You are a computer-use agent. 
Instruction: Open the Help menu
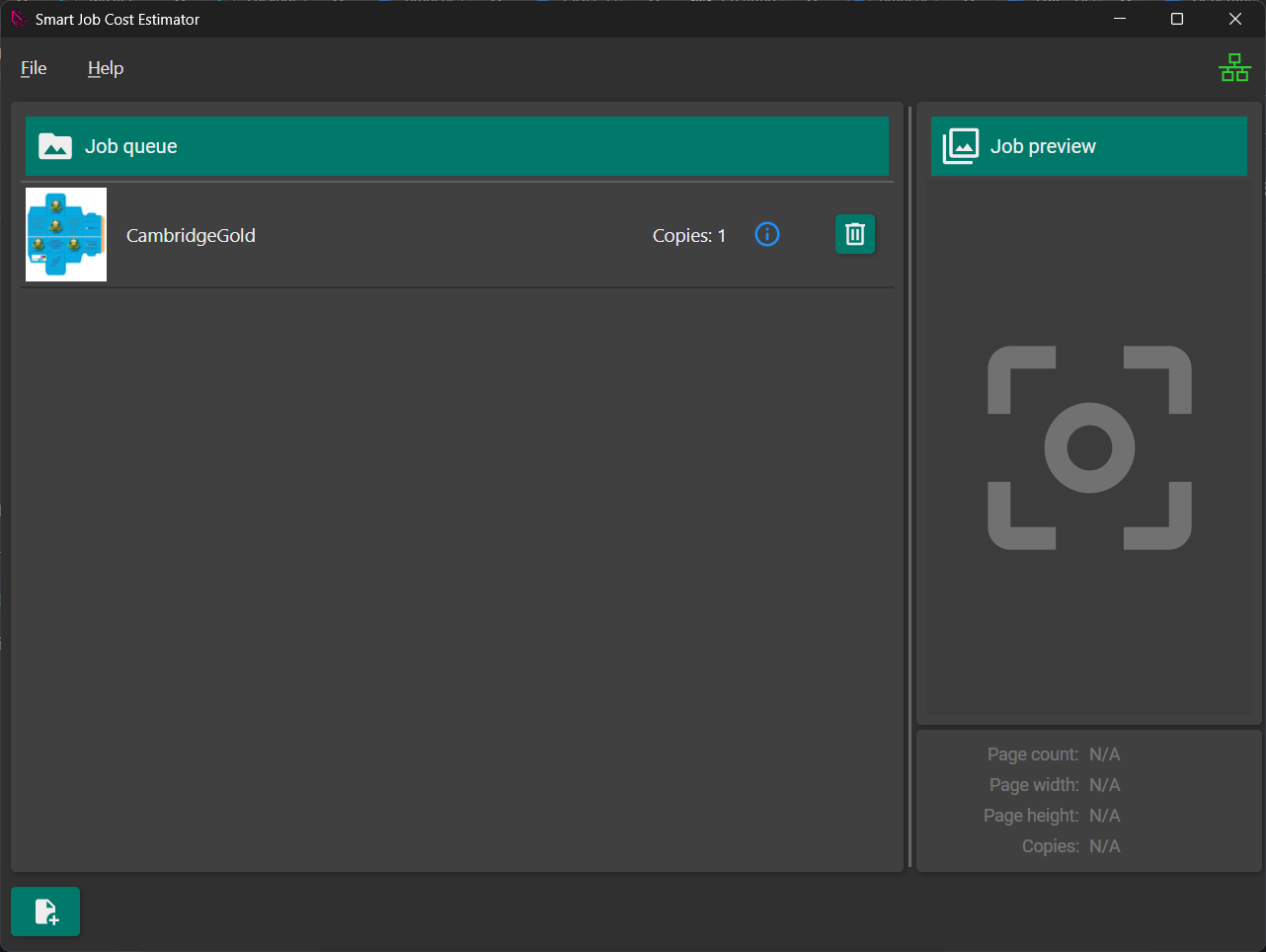[x=106, y=68]
